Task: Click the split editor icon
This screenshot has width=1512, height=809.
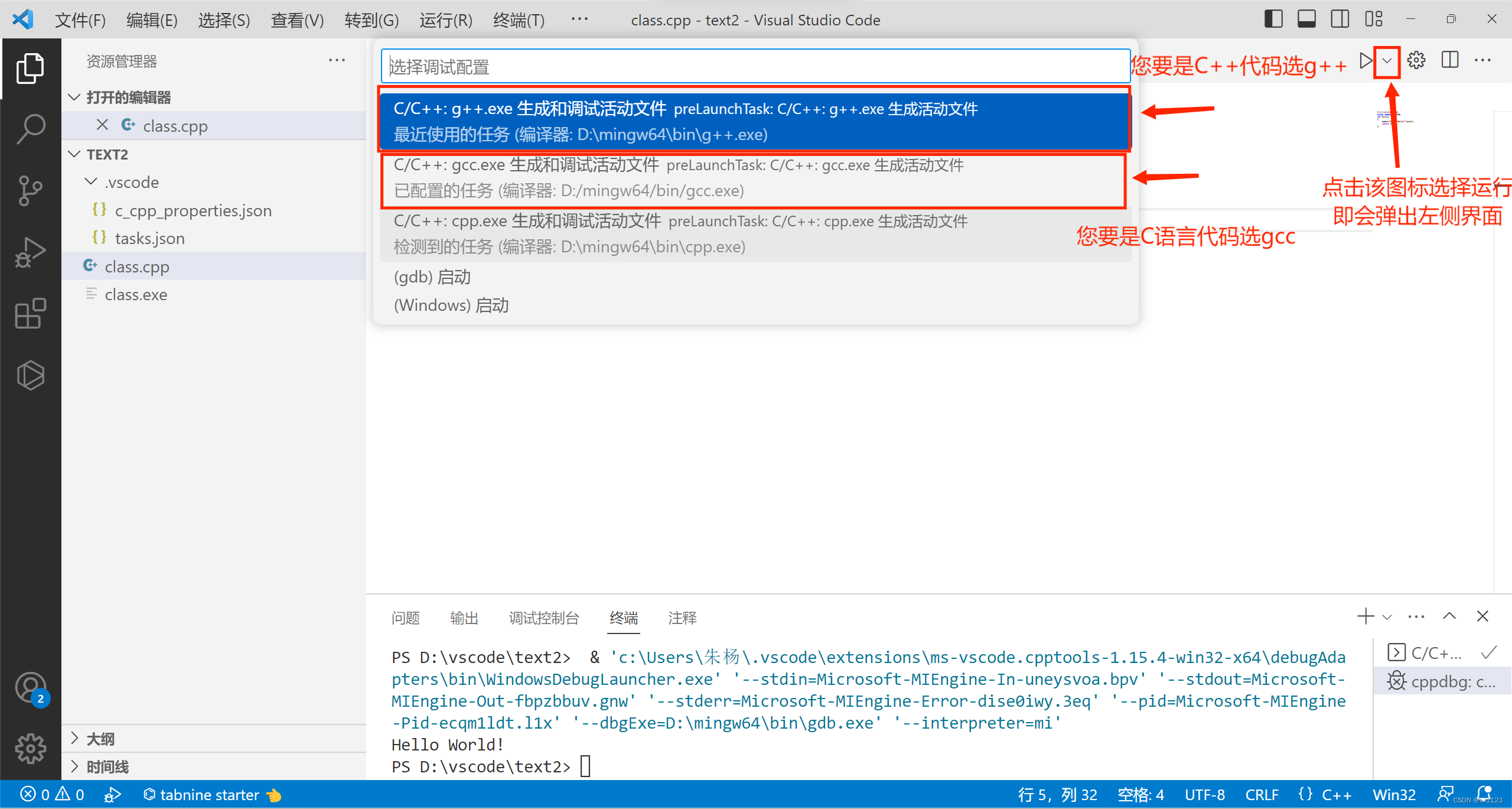Action: tap(1450, 60)
